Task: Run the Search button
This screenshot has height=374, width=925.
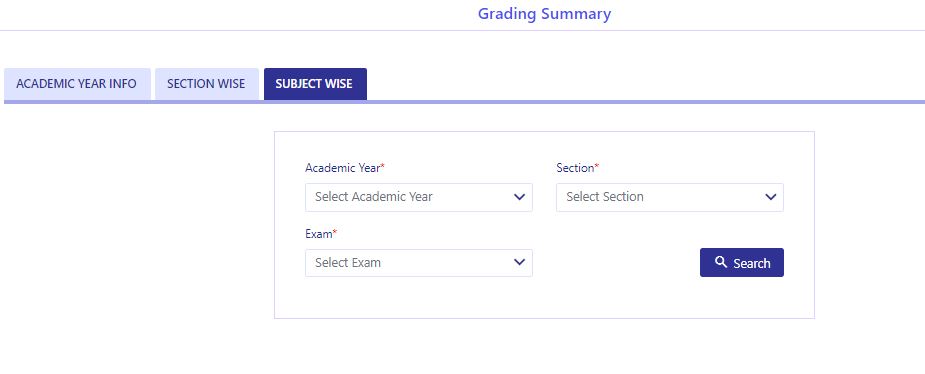Action: pyautogui.click(x=742, y=263)
